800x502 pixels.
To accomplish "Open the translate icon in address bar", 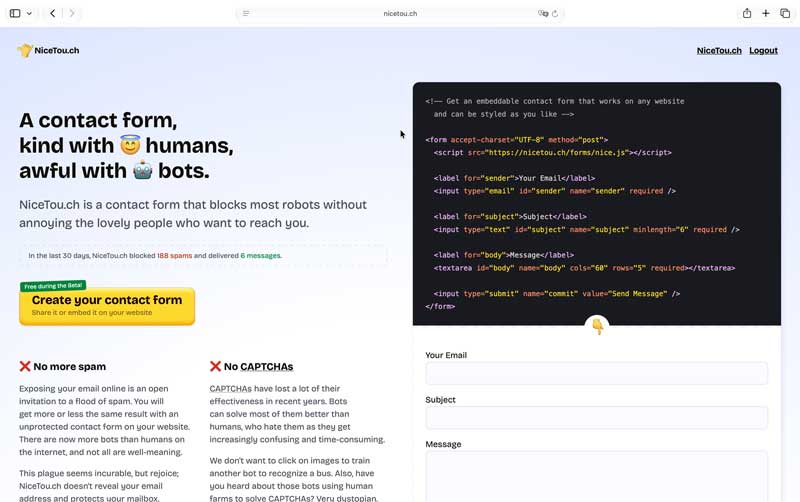I will pyautogui.click(x=543, y=13).
